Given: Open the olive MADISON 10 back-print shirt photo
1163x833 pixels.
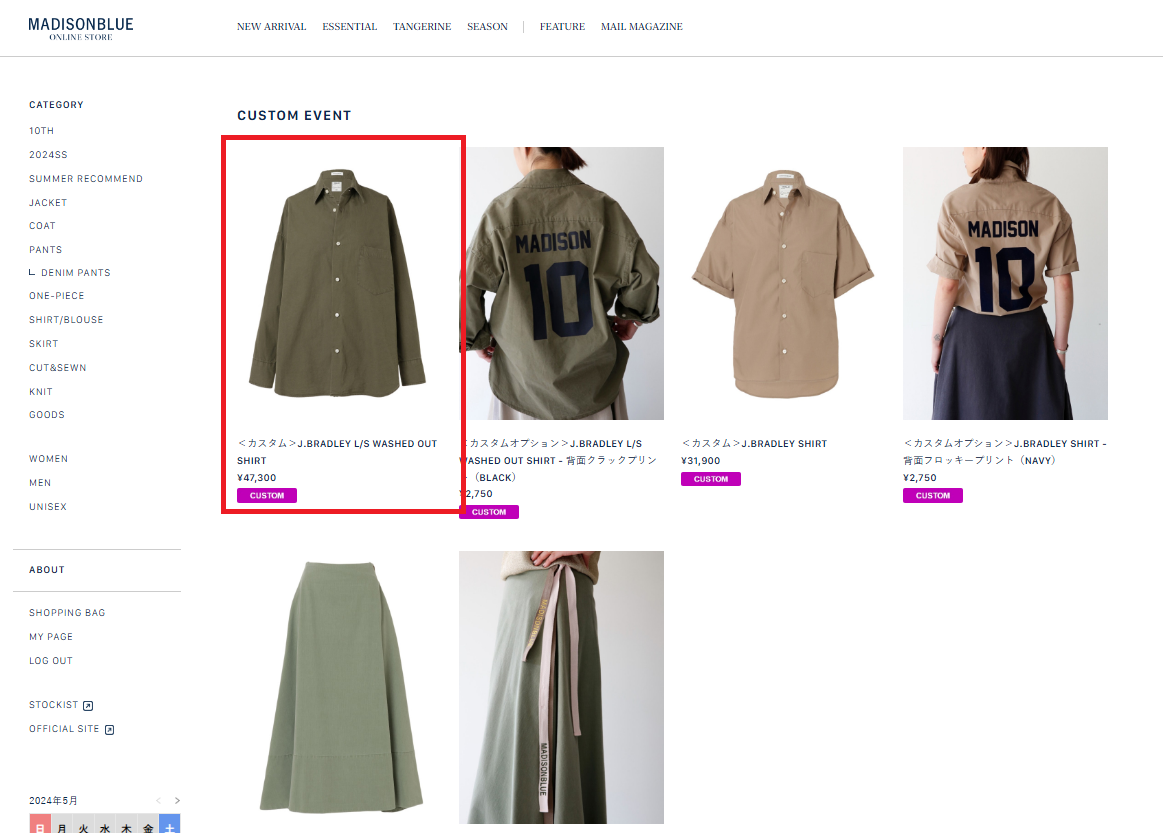Looking at the screenshot, I should pos(561,283).
